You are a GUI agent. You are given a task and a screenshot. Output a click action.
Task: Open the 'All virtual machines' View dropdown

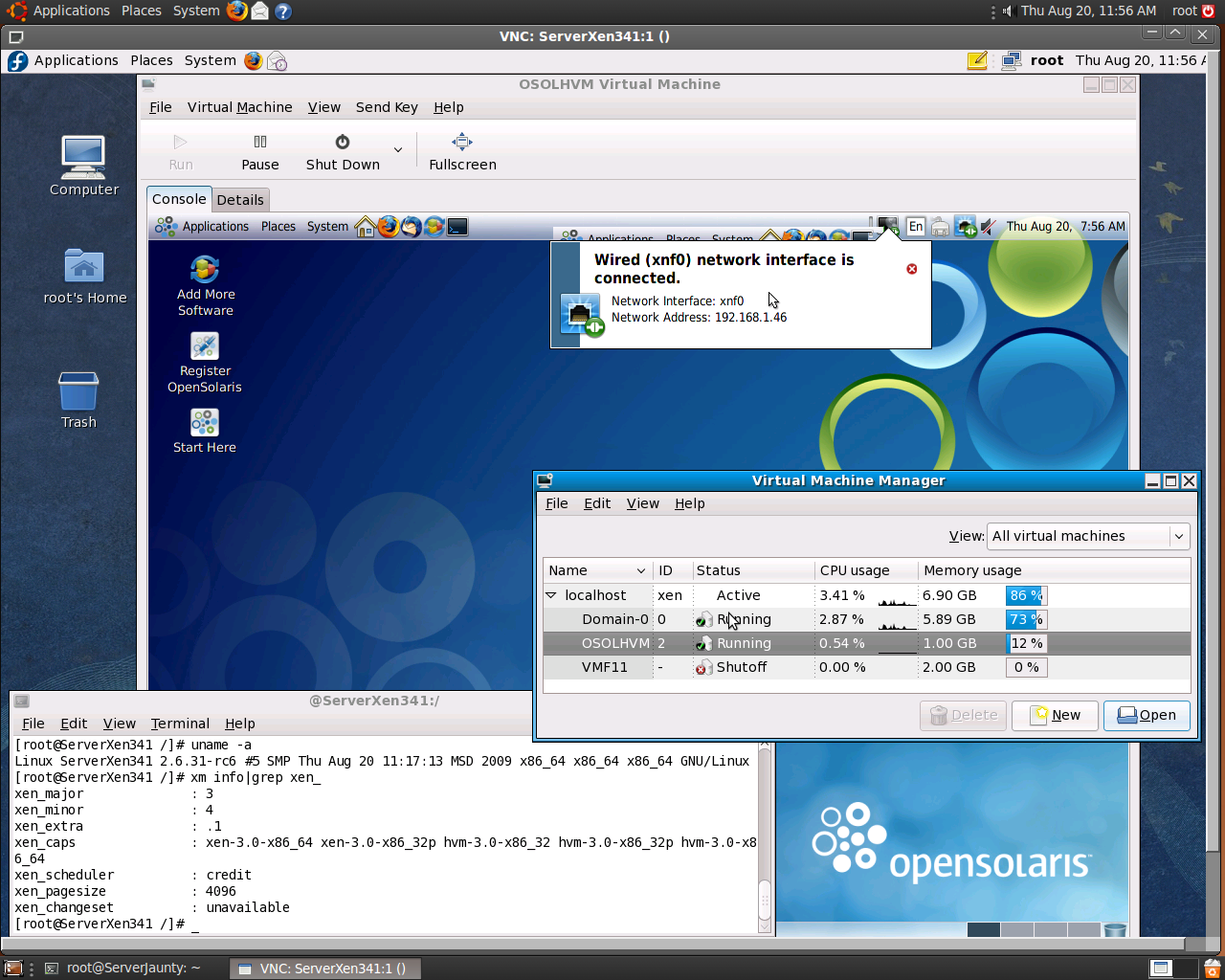[1088, 537]
